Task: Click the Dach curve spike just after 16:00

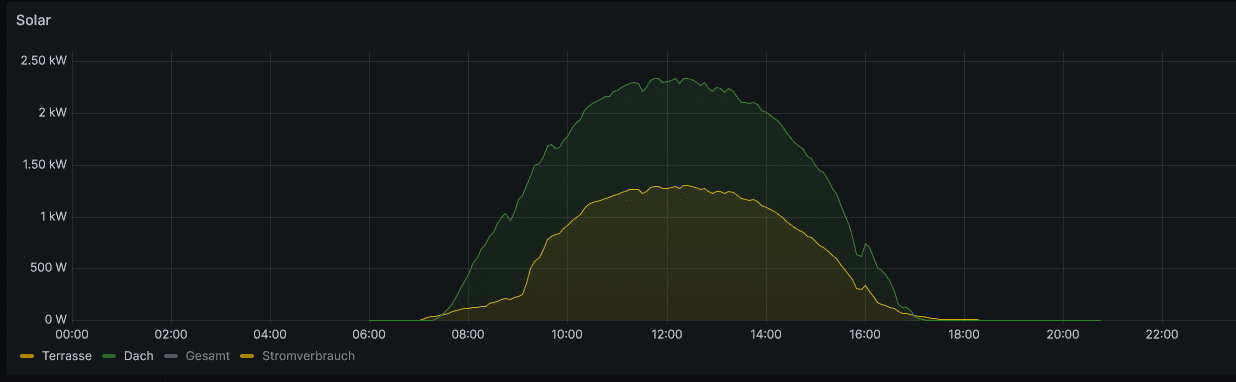Action: tap(866, 243)
